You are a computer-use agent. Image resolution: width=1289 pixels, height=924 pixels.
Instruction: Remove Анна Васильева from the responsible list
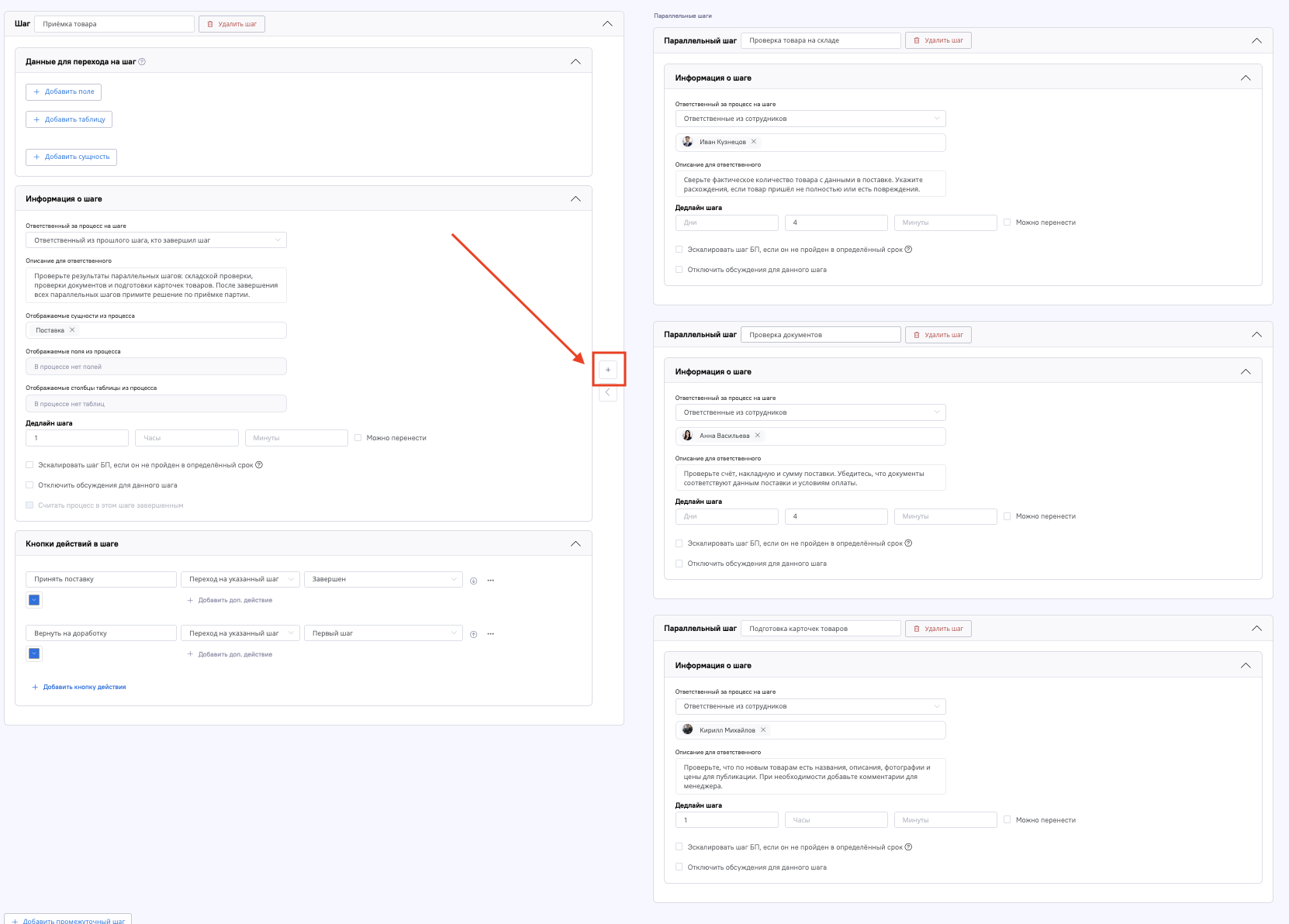tap(758, 436)
